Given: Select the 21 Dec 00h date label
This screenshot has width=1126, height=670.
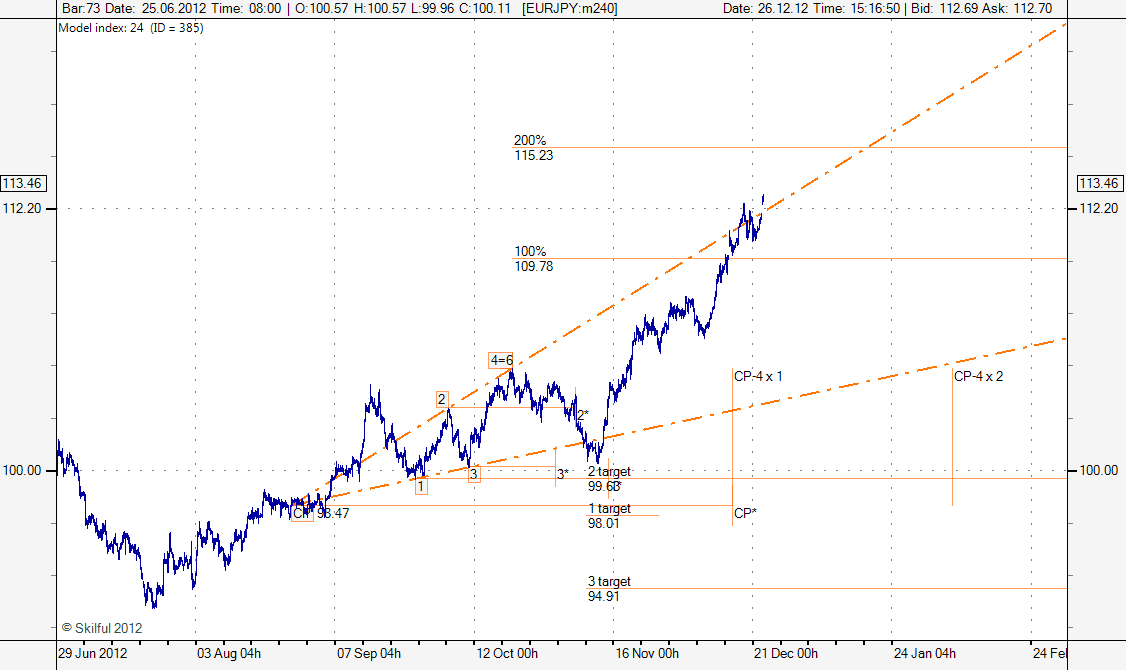Looking at the screenshot, I should click(x=787, y=654).
